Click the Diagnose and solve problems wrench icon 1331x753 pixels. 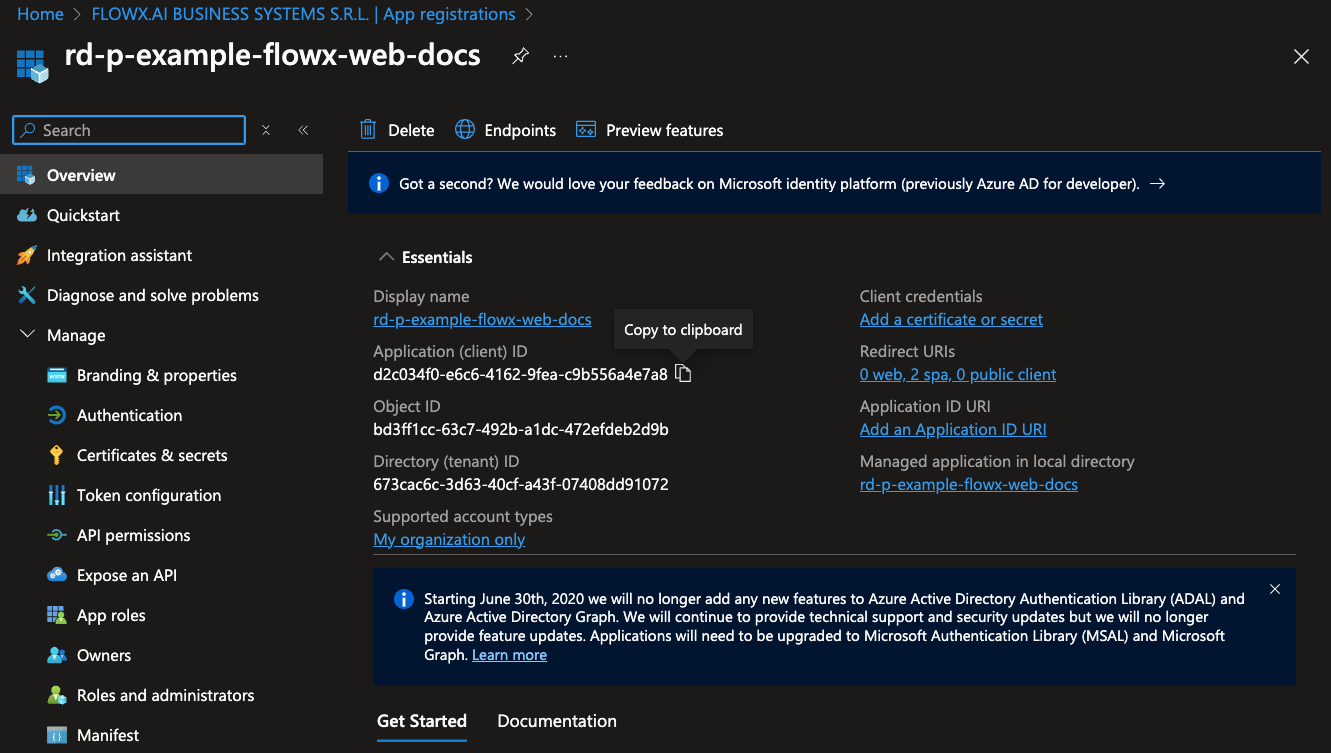tap(27, 295)
